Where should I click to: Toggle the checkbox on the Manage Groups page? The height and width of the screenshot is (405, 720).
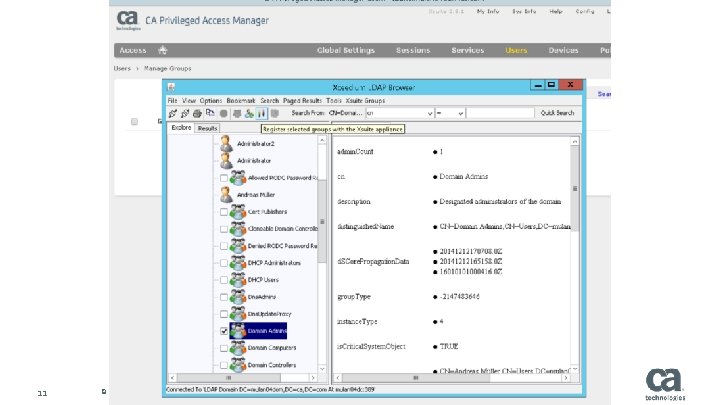[134, 122]
